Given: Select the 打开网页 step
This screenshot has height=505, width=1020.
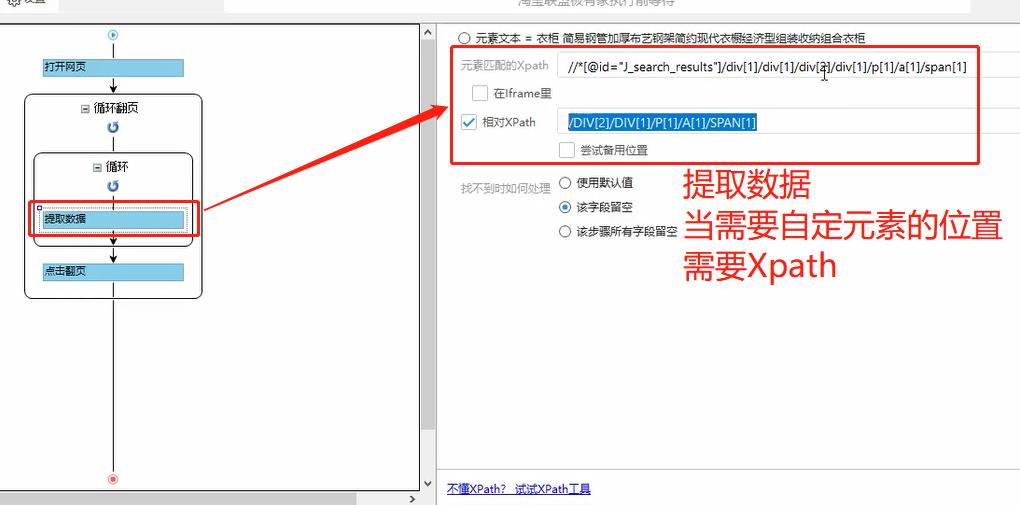Looking at the screenshot, I should [113, 68].
